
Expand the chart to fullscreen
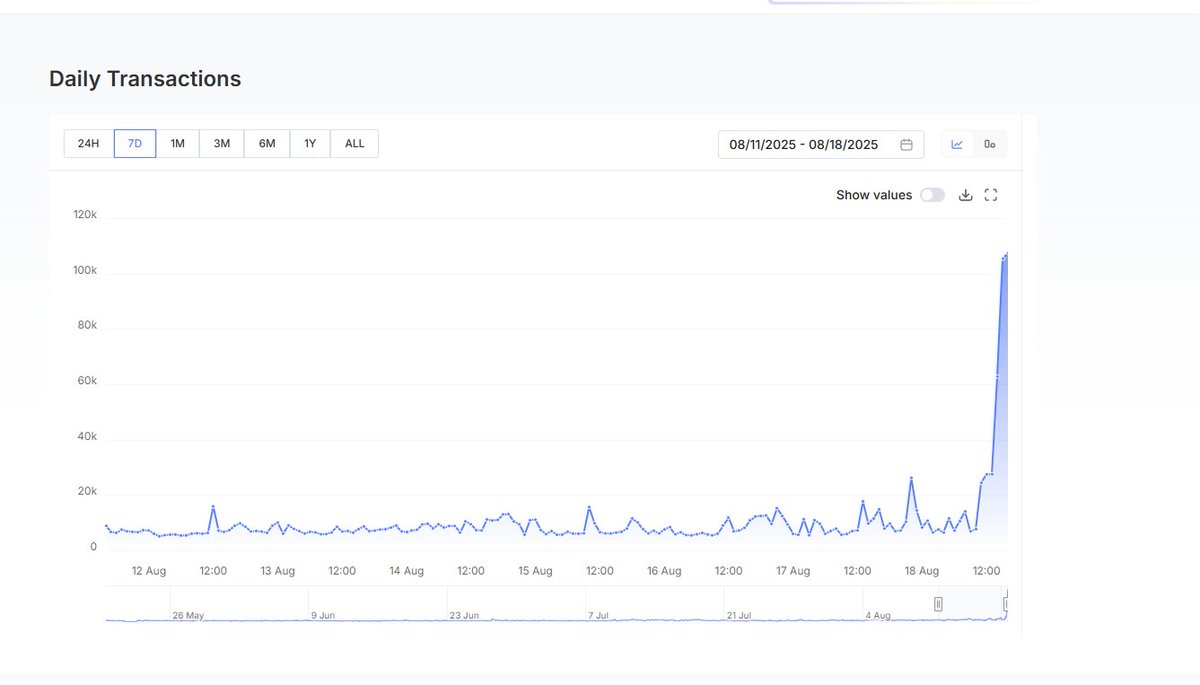pyautogui.click(x=991, y=195)
